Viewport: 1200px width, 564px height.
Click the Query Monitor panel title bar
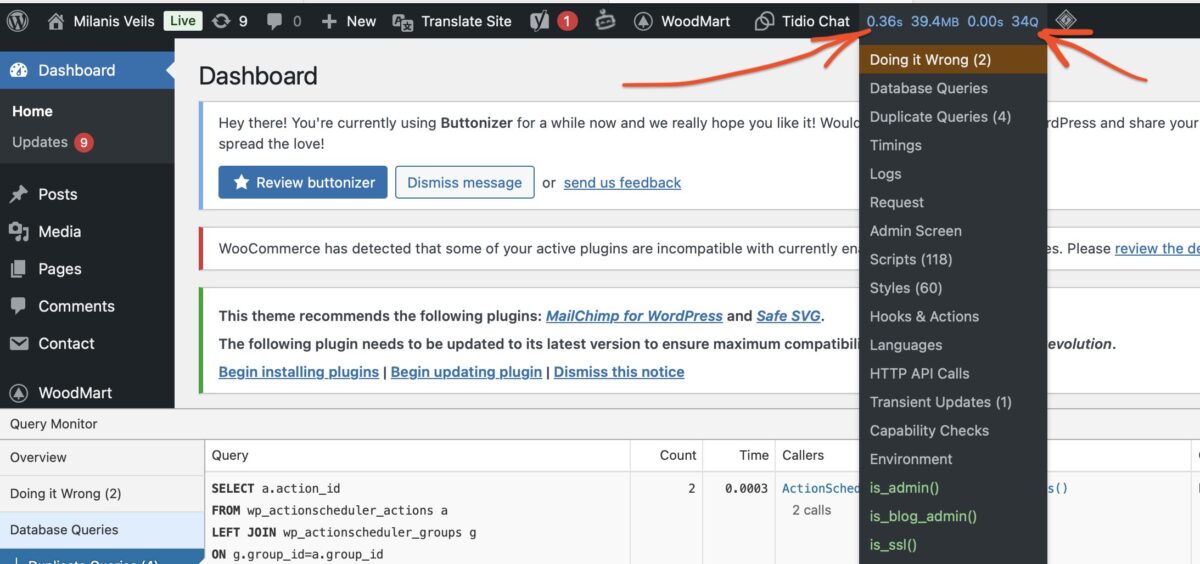[600, 424]
